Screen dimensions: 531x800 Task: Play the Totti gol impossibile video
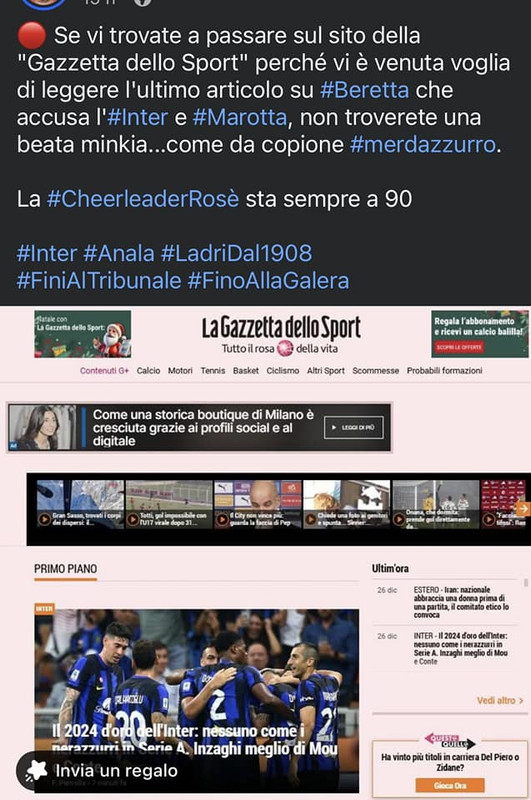pyautogui.click(x=169, y=504)
